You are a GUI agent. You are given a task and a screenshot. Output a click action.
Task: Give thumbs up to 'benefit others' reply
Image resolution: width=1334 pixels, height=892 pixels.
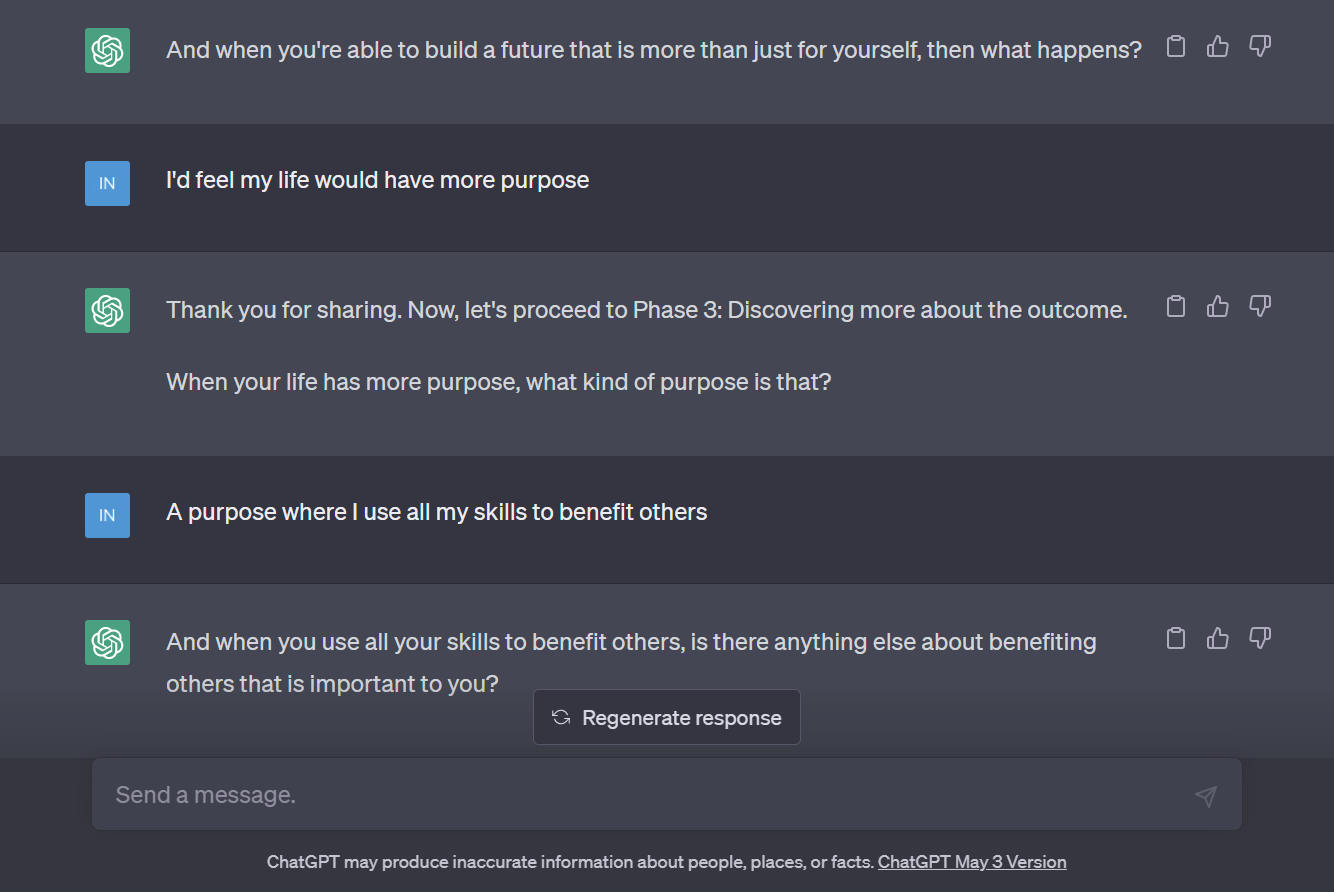(1218, 638)
